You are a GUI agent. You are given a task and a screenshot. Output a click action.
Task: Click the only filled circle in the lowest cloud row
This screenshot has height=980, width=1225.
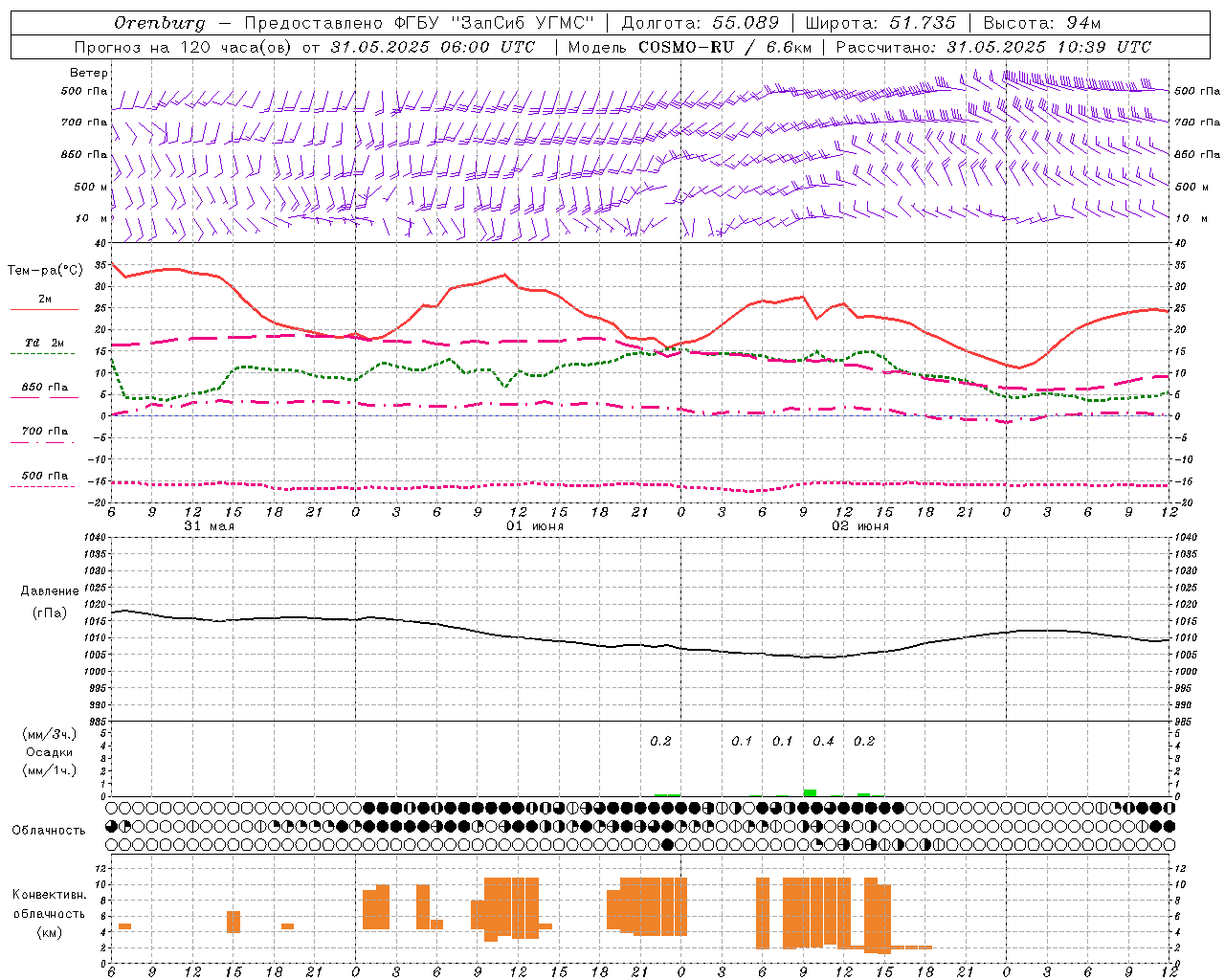click(x=668, y=844)
